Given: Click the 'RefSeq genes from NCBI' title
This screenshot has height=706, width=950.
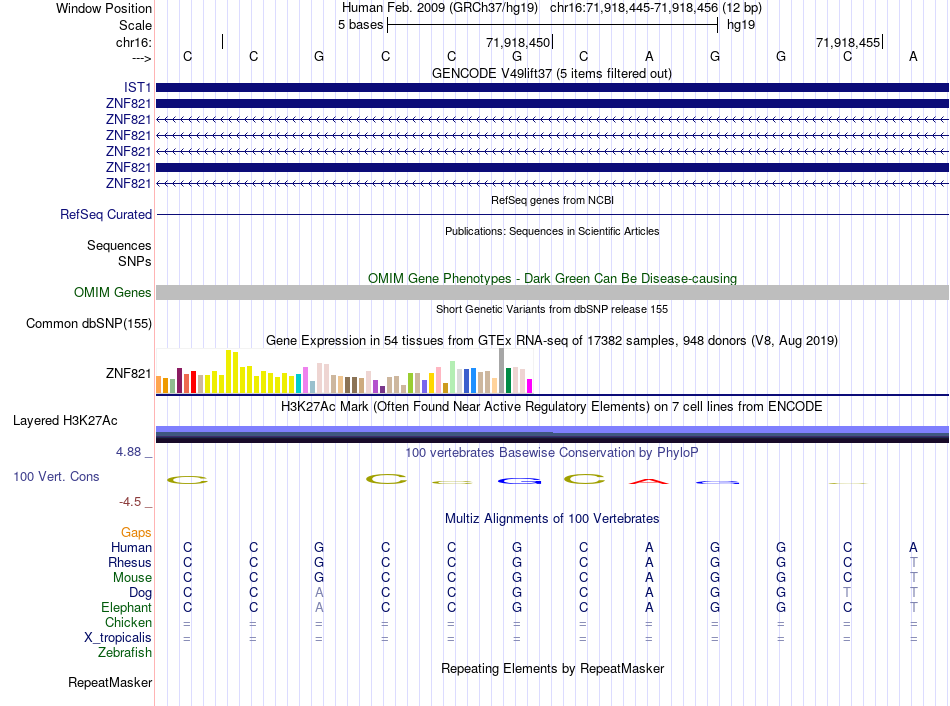Looking at the screenshot, I should (x=552, y=200).
